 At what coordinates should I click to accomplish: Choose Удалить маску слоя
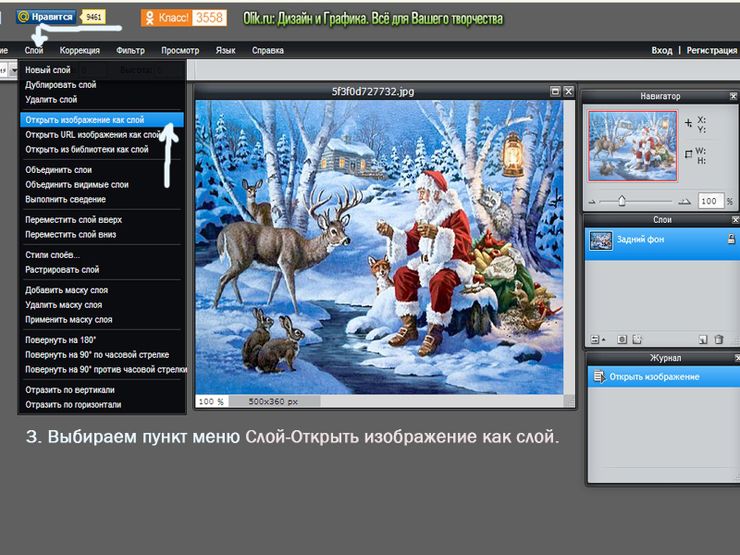coord(101,304)
